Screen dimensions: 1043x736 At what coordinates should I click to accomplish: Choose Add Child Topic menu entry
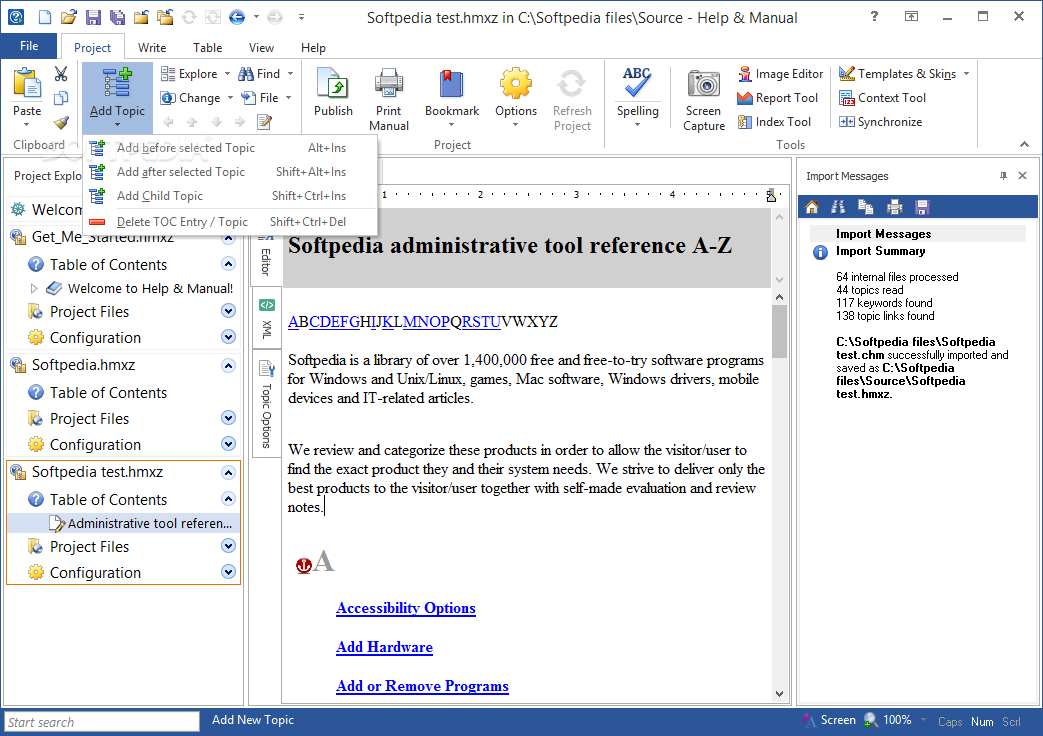pyautogui.click(x=230, y=196)
